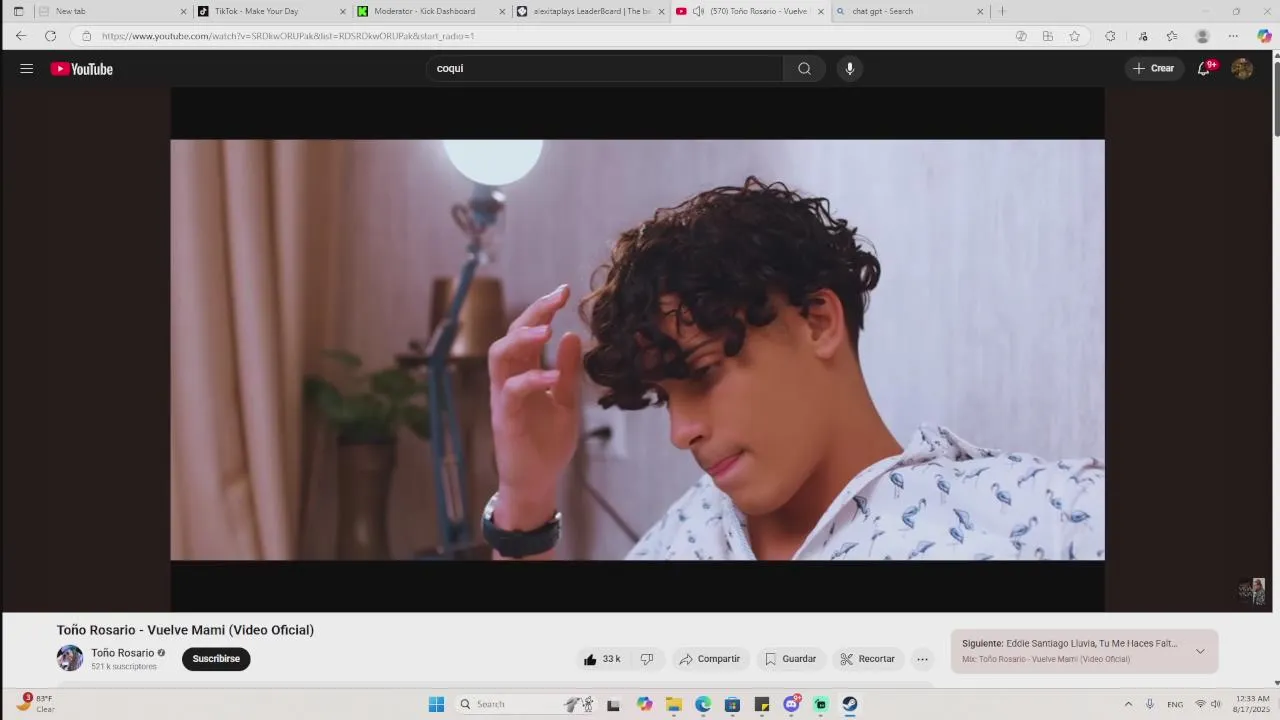Click the video player to pause
1280x720 pixels.
[x=637, y=349]
